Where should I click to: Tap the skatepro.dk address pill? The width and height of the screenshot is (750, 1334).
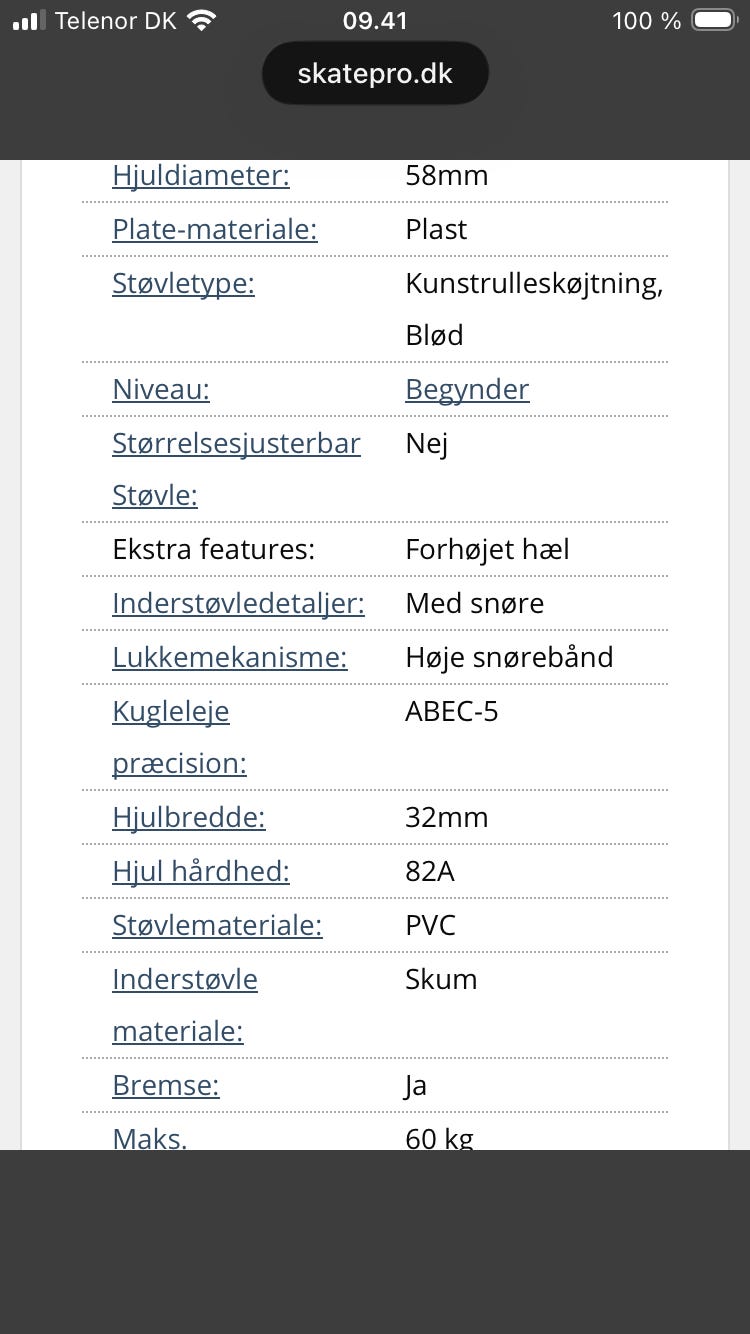375,73
